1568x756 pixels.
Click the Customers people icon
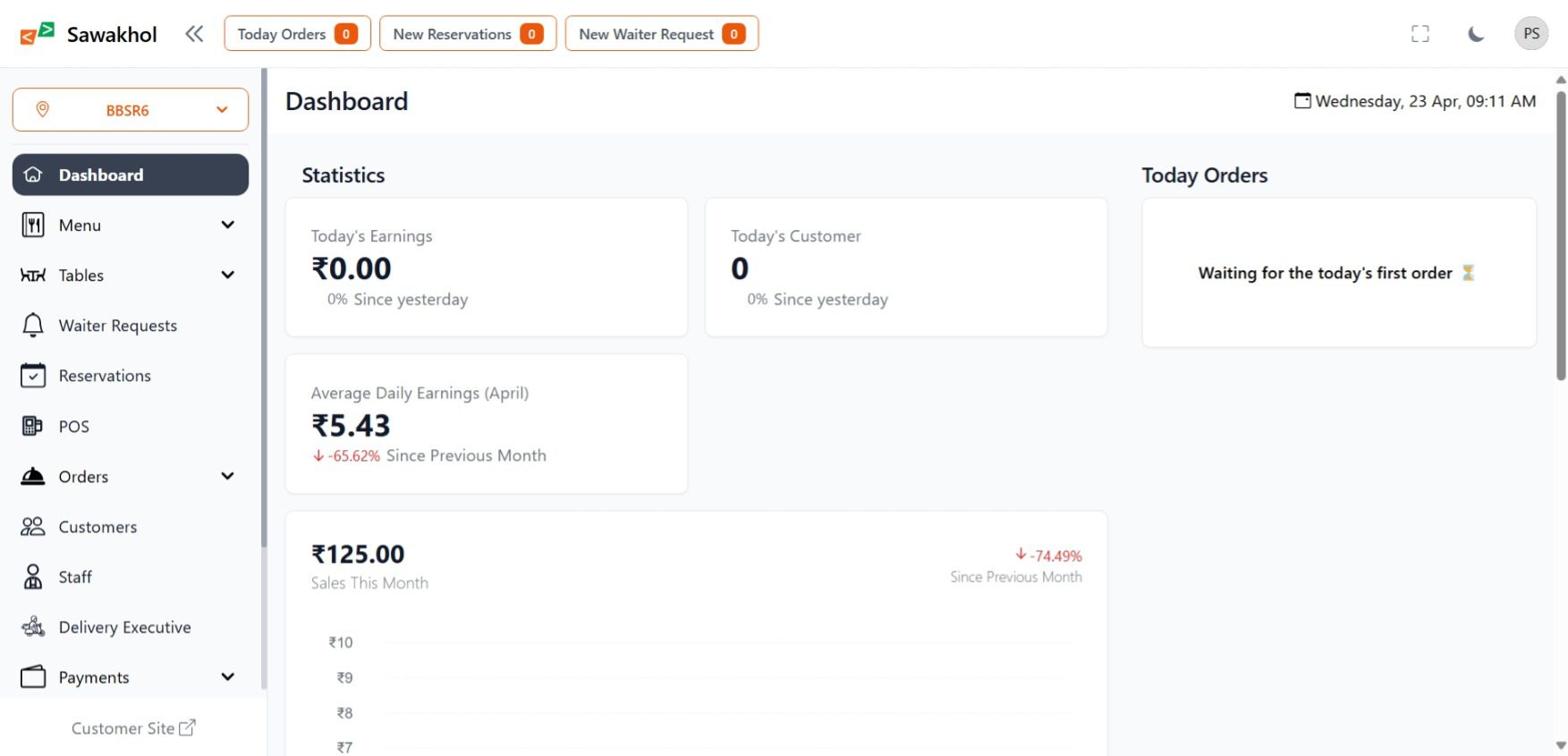point(33,527)
